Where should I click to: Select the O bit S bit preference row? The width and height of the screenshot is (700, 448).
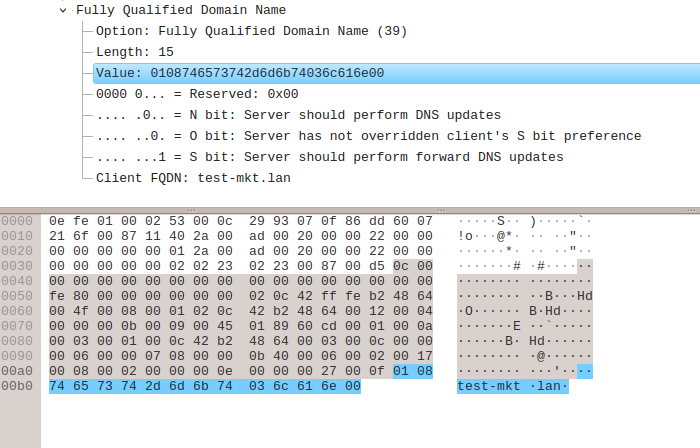[369, 136]
